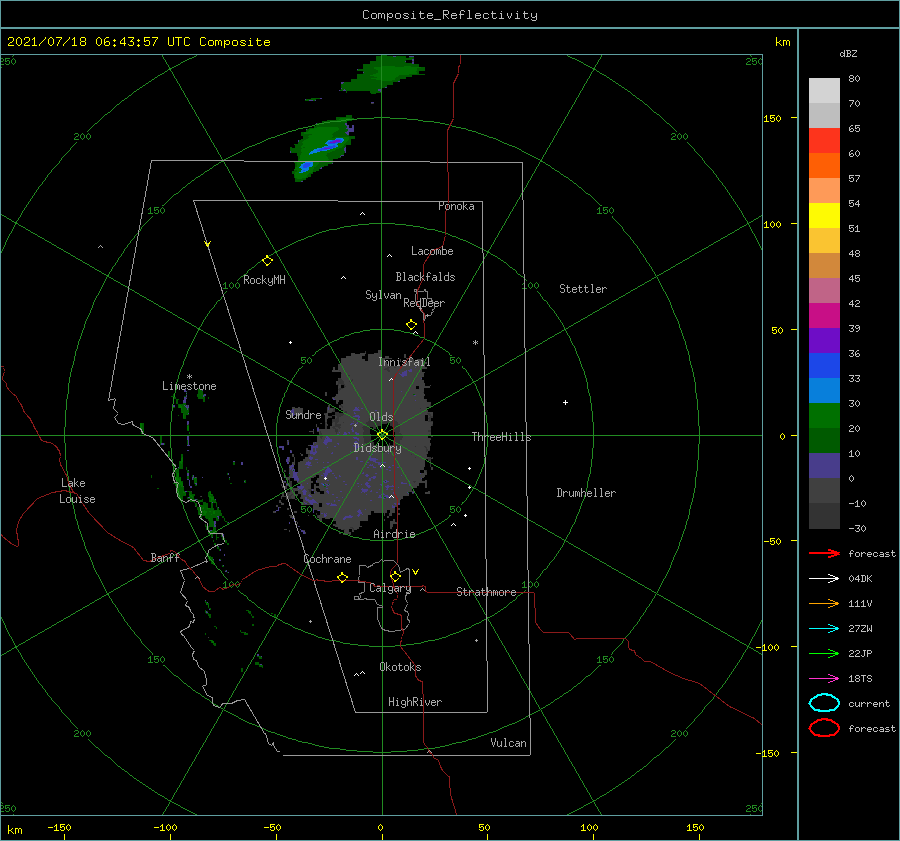Screen dimensions: 900x841
Task: Click the asterisk marker above Limestone
Action: click(189, 377)
